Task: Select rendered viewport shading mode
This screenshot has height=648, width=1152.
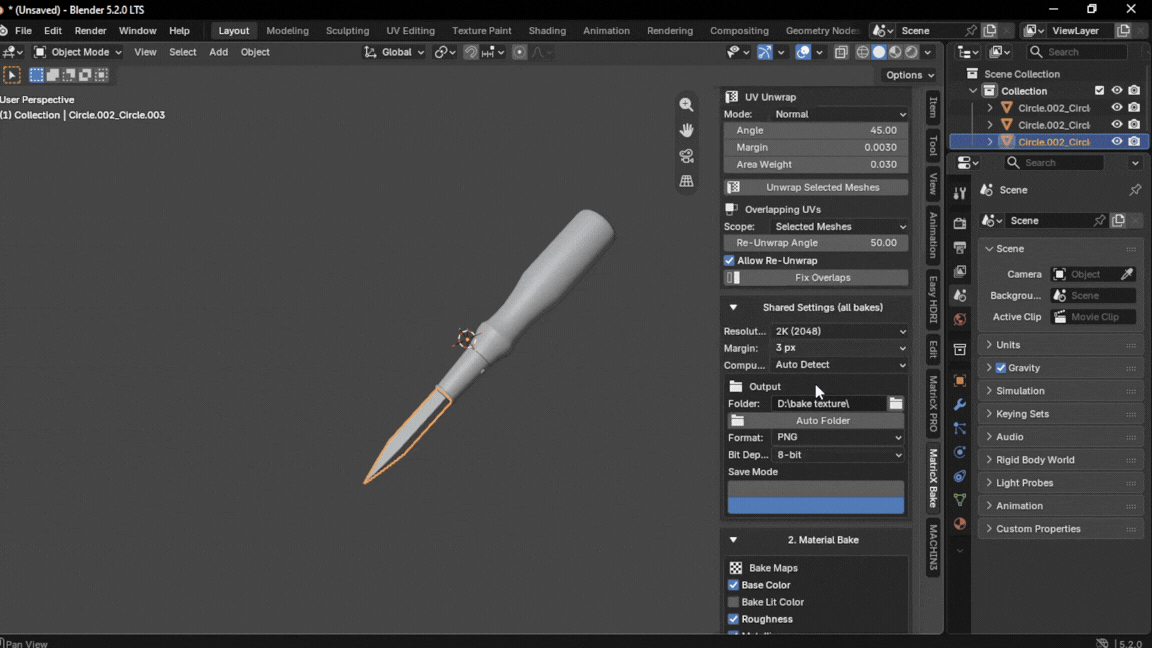Action: point(911,52)
